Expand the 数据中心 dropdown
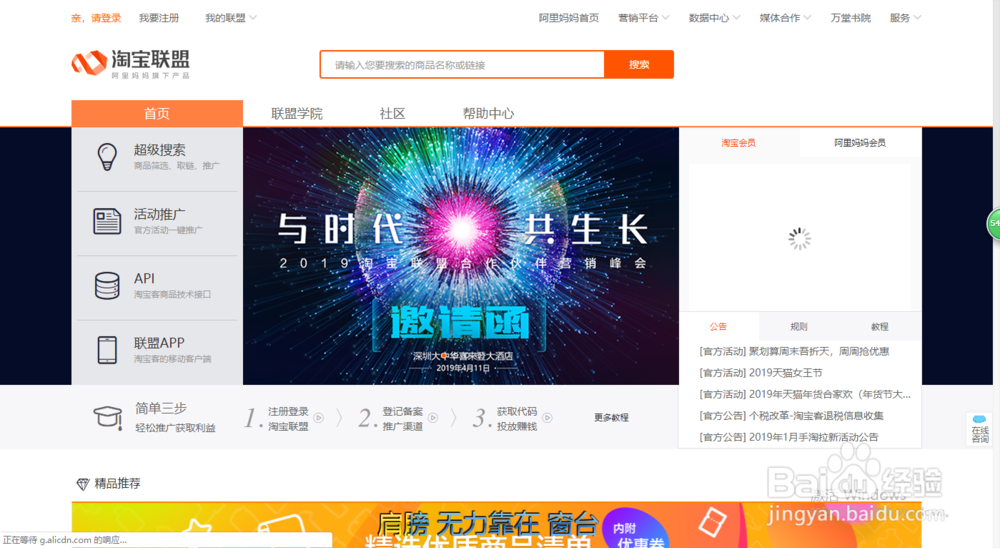 [x=714, y=18]
